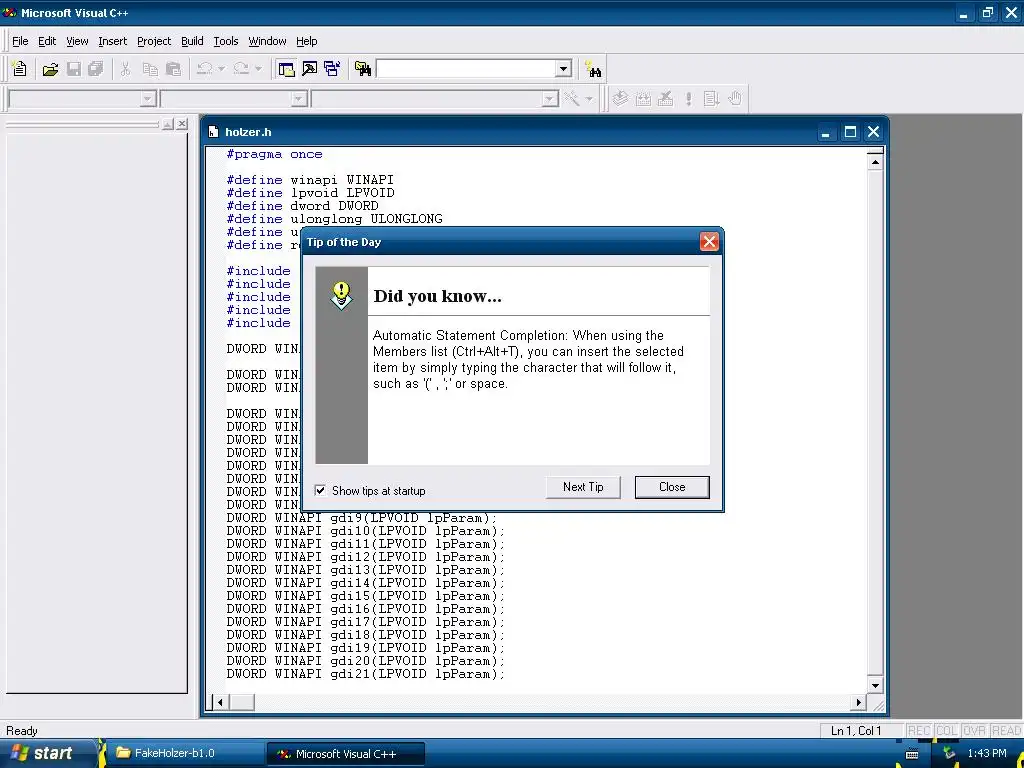1024x768 pixels.
Task: Click the Open file folder icon
Action: (x=50, y=69)
